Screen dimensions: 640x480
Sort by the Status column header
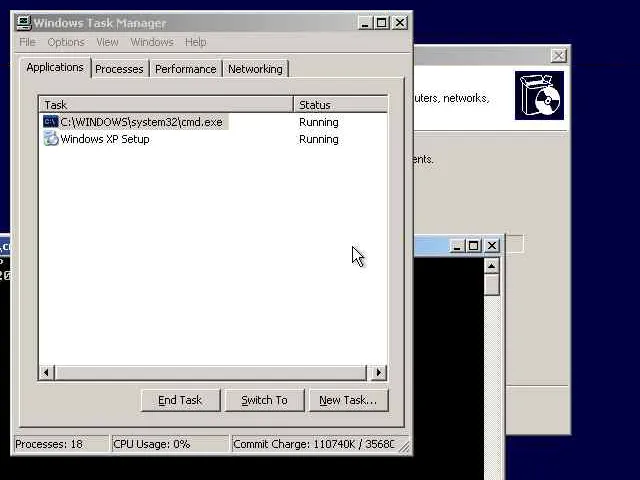(x=340, y=105)
